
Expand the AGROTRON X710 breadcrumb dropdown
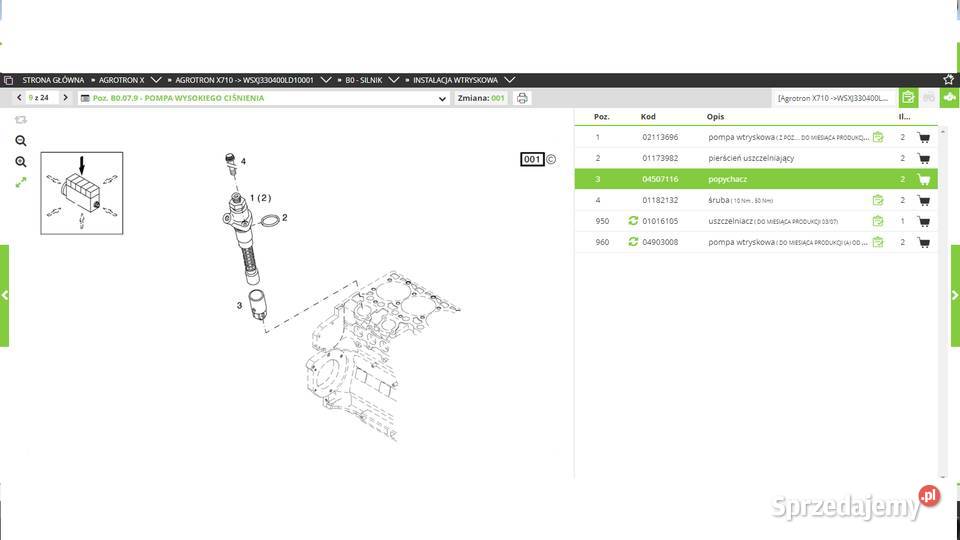coord(326,80)
